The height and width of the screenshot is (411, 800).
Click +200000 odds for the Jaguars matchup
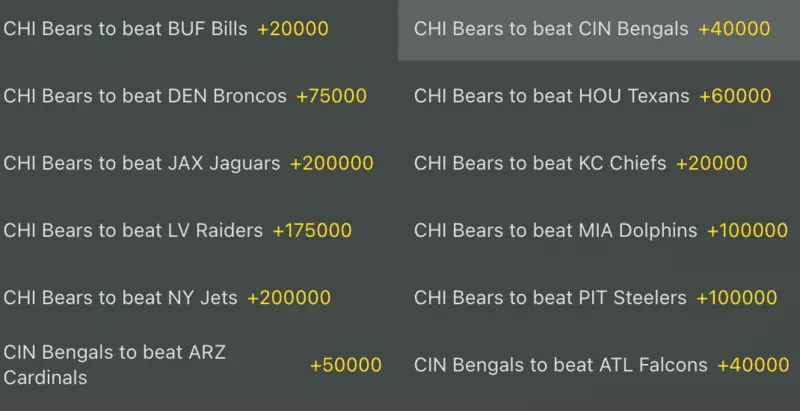click(332, 163)
